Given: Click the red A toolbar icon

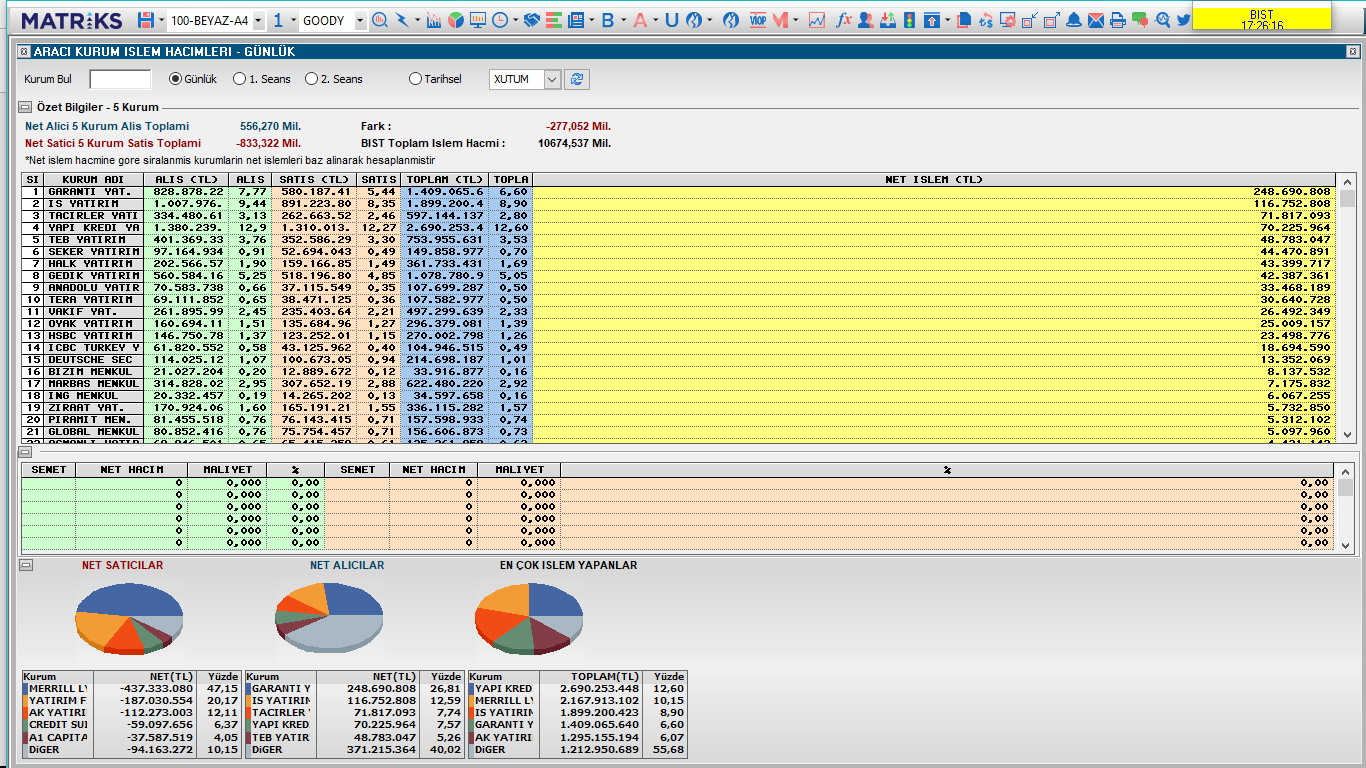Looking at the screenshot, I should [x=640, y=20].
